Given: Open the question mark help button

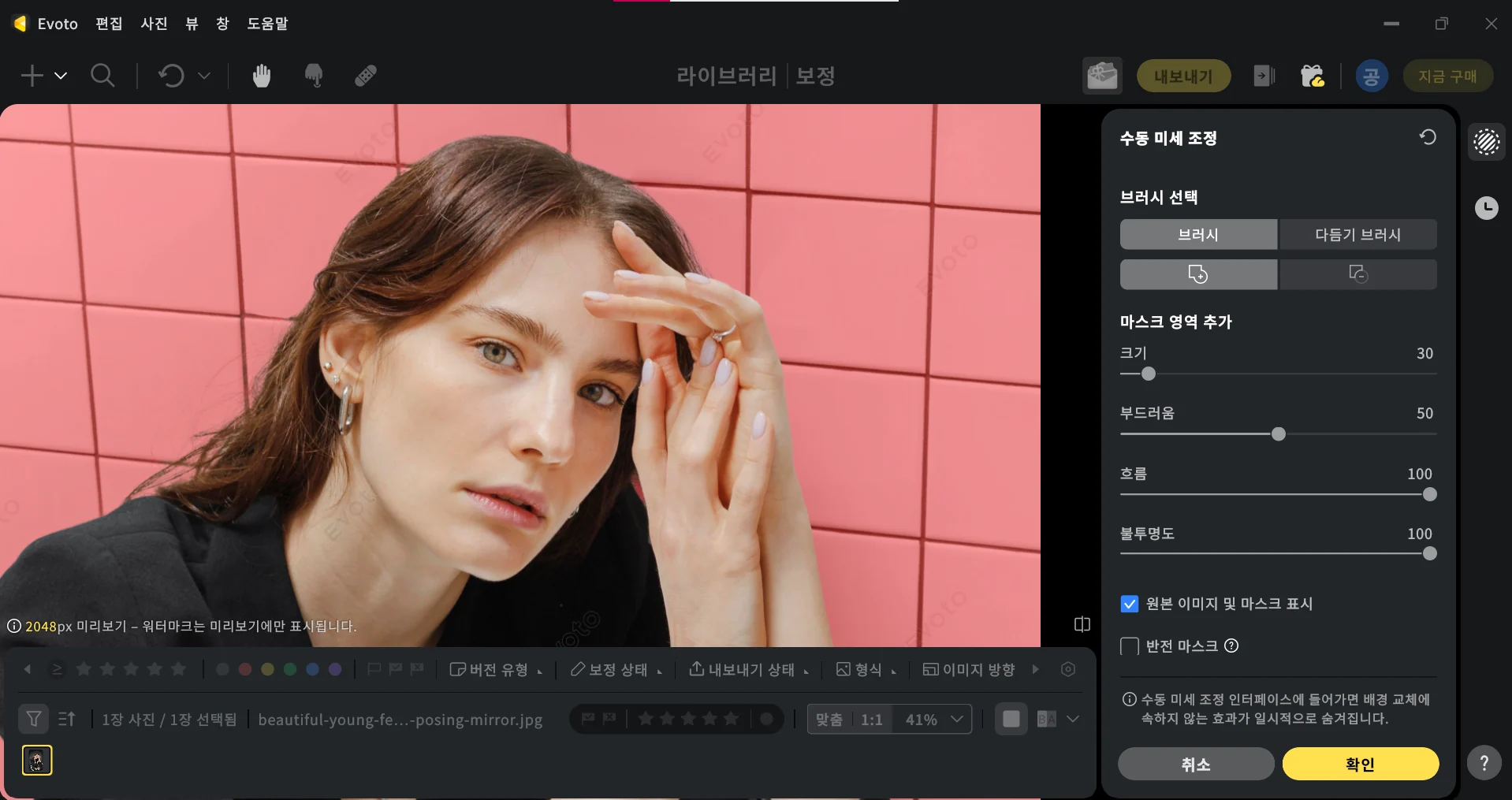Looking at the screenshot, I should click(x=1484, y=762).
